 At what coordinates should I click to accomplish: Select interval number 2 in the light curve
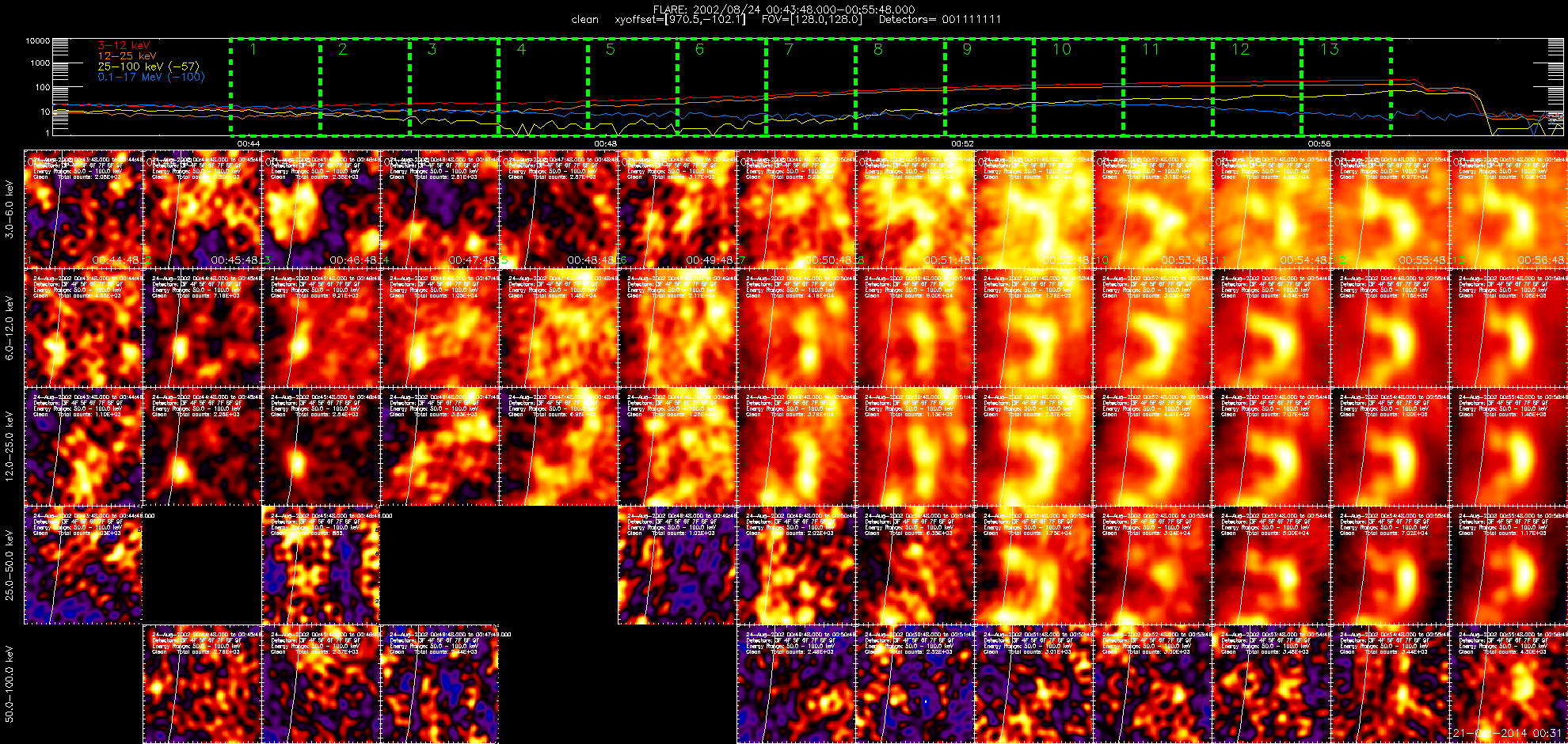(342, 49)
